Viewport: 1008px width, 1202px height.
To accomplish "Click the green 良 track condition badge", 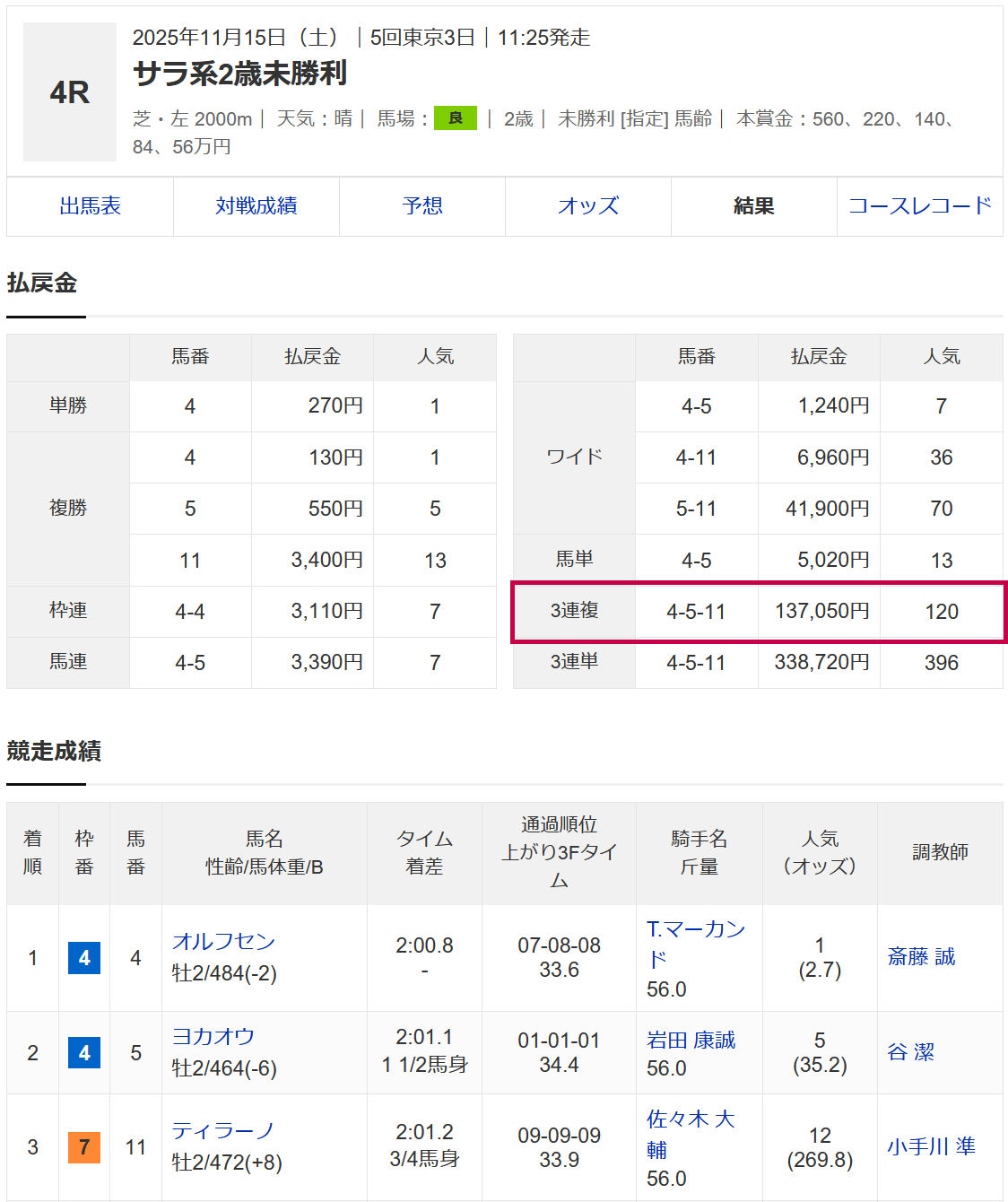I will tap(455, 118).
